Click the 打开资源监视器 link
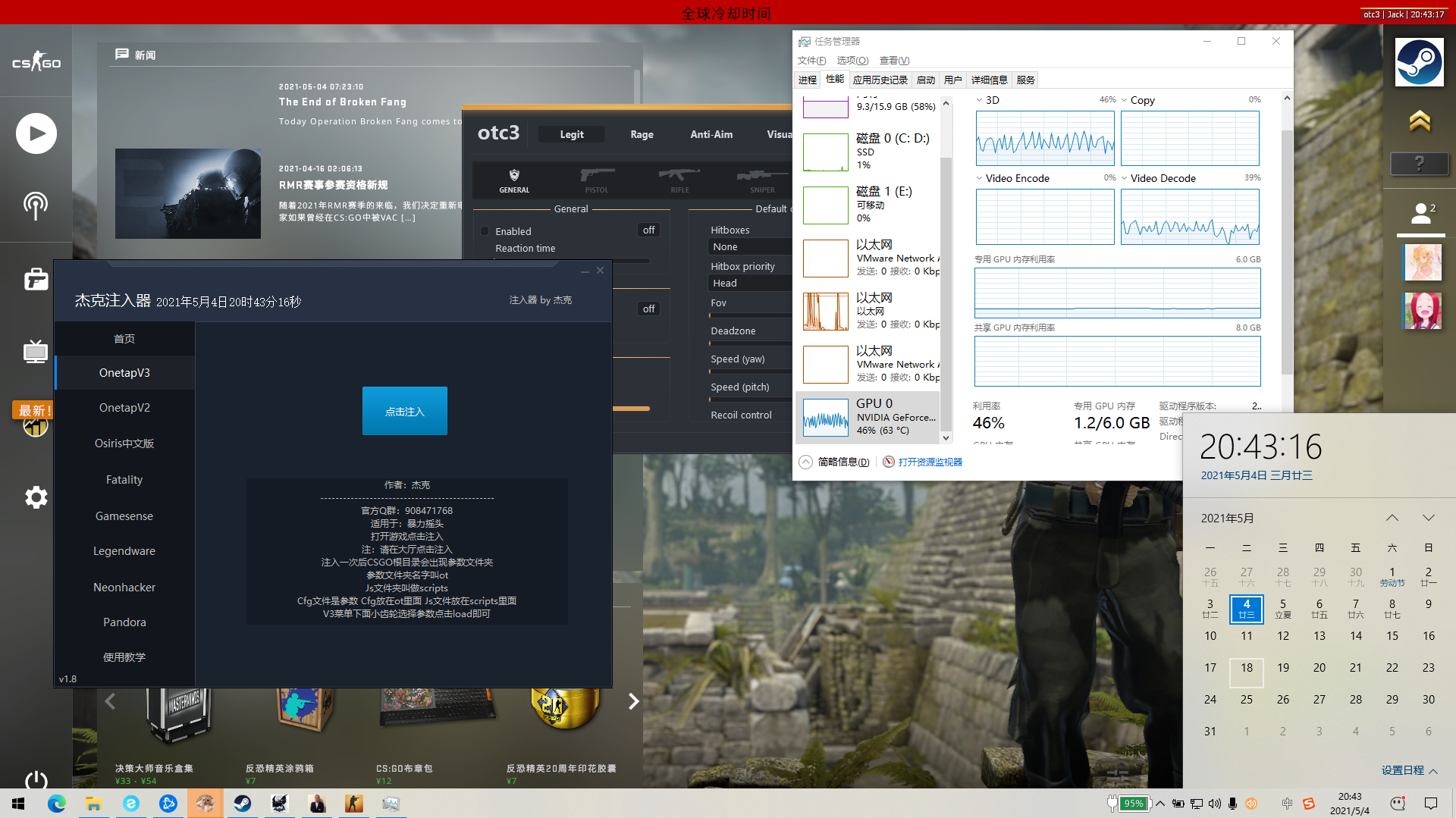The width and height of the screenshot is (1456, 818). click(x=930, y=462)
